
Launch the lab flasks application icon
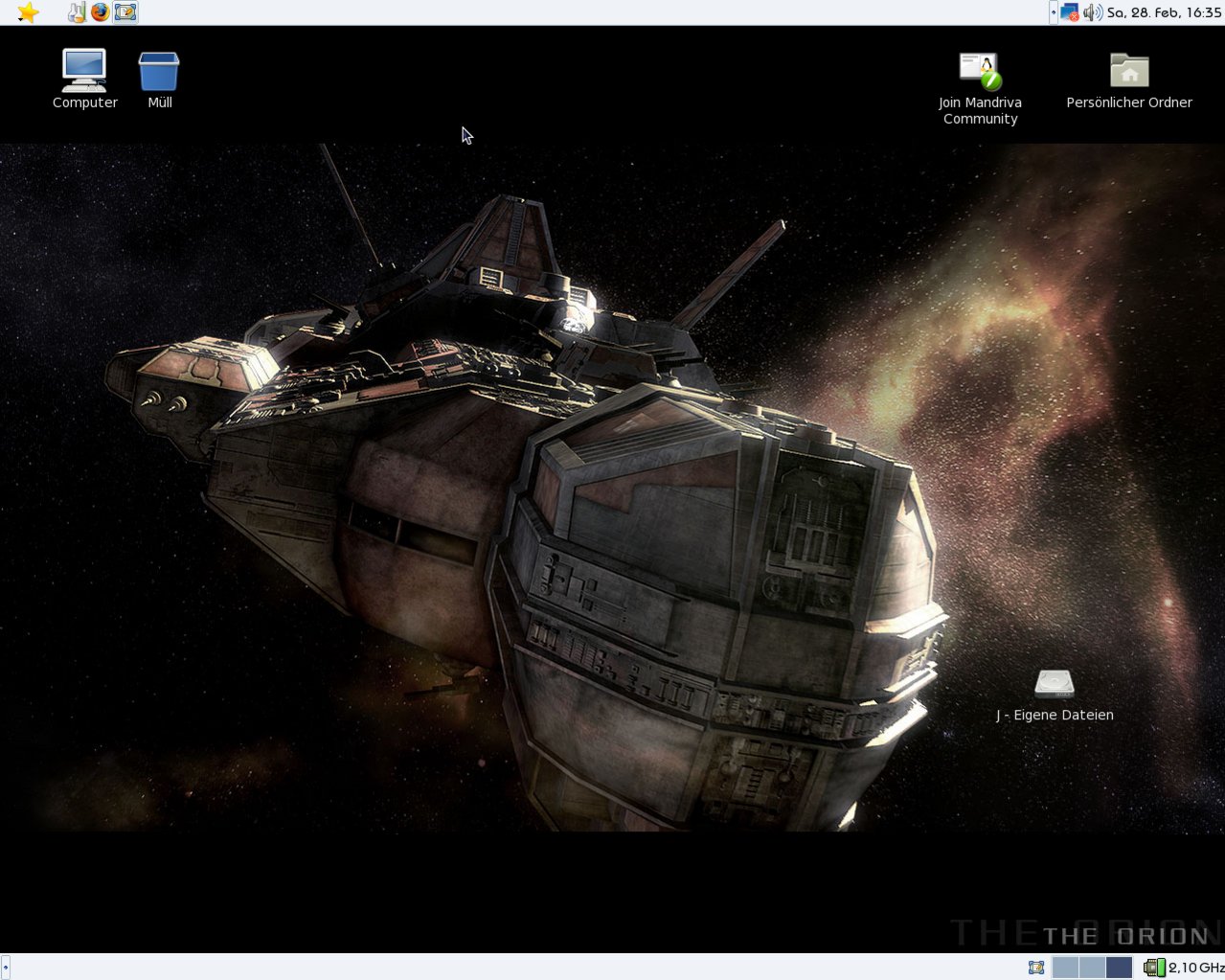click(77, 12)
